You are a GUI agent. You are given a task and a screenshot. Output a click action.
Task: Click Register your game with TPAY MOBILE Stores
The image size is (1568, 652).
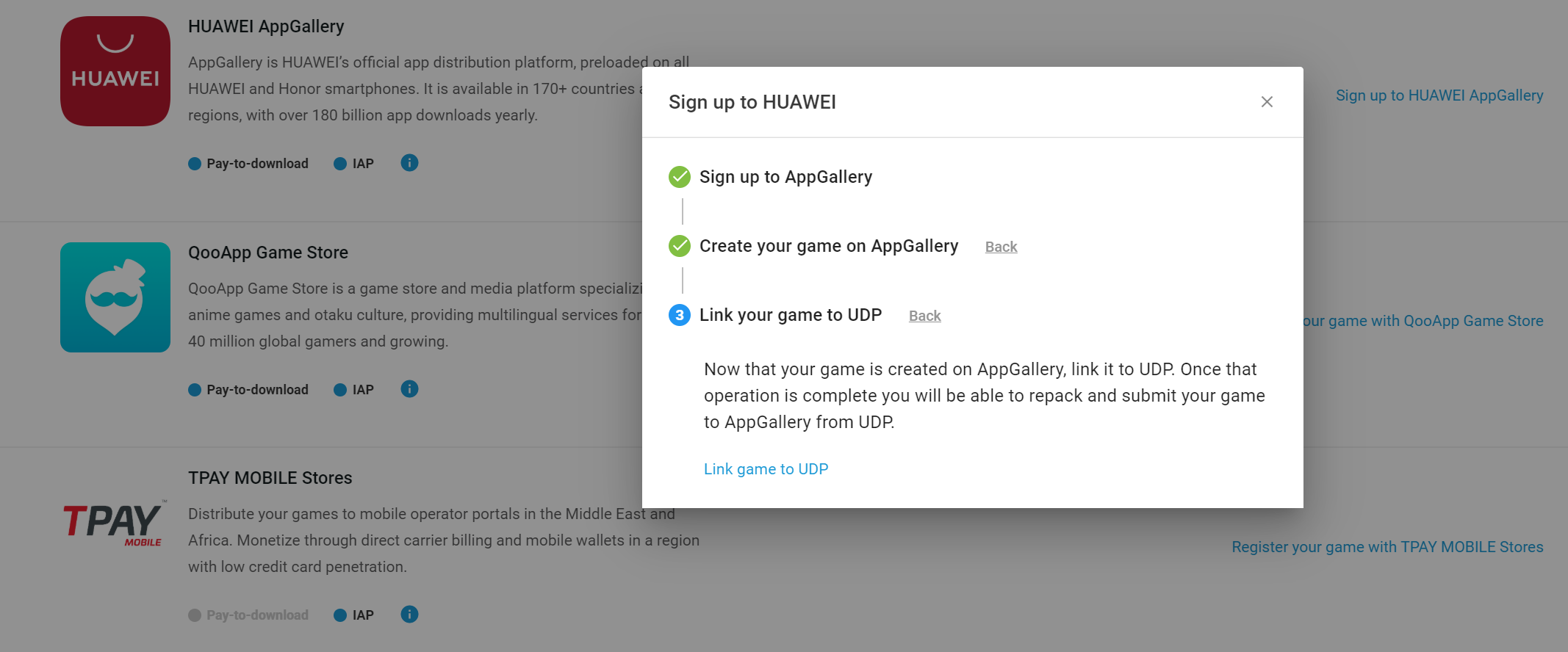(x=1387, y=547)
